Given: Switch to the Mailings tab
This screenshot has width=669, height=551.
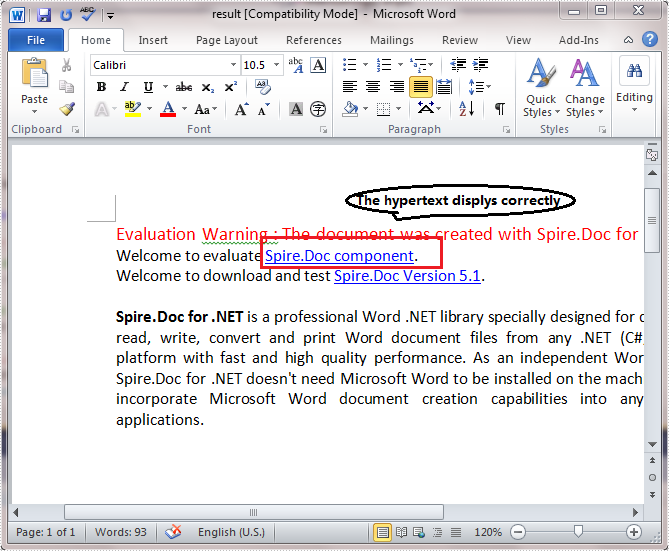Looking at the screenshot, I should [x=392, y=40].
